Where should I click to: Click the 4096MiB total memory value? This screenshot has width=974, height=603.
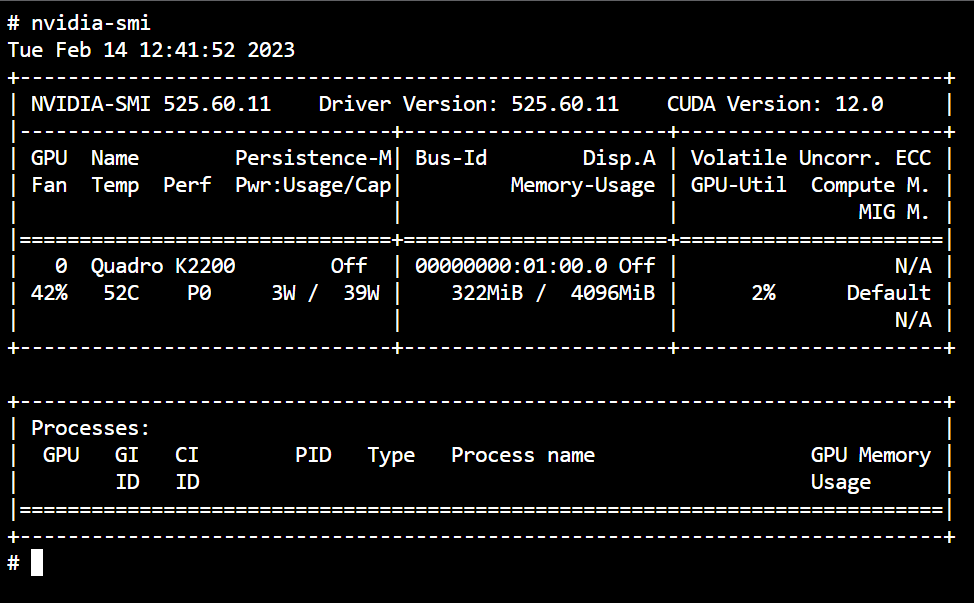(613, 292)
